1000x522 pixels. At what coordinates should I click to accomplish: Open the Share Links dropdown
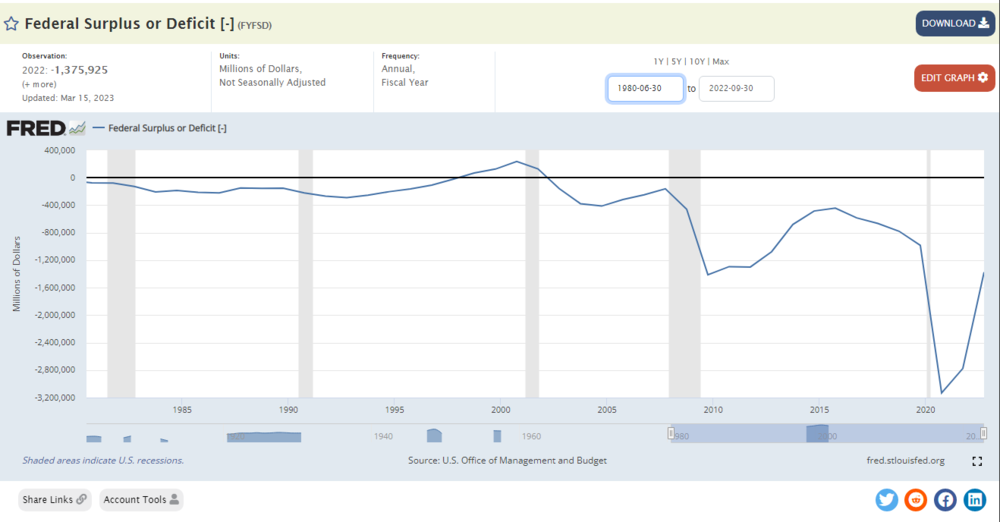point(54,500)
